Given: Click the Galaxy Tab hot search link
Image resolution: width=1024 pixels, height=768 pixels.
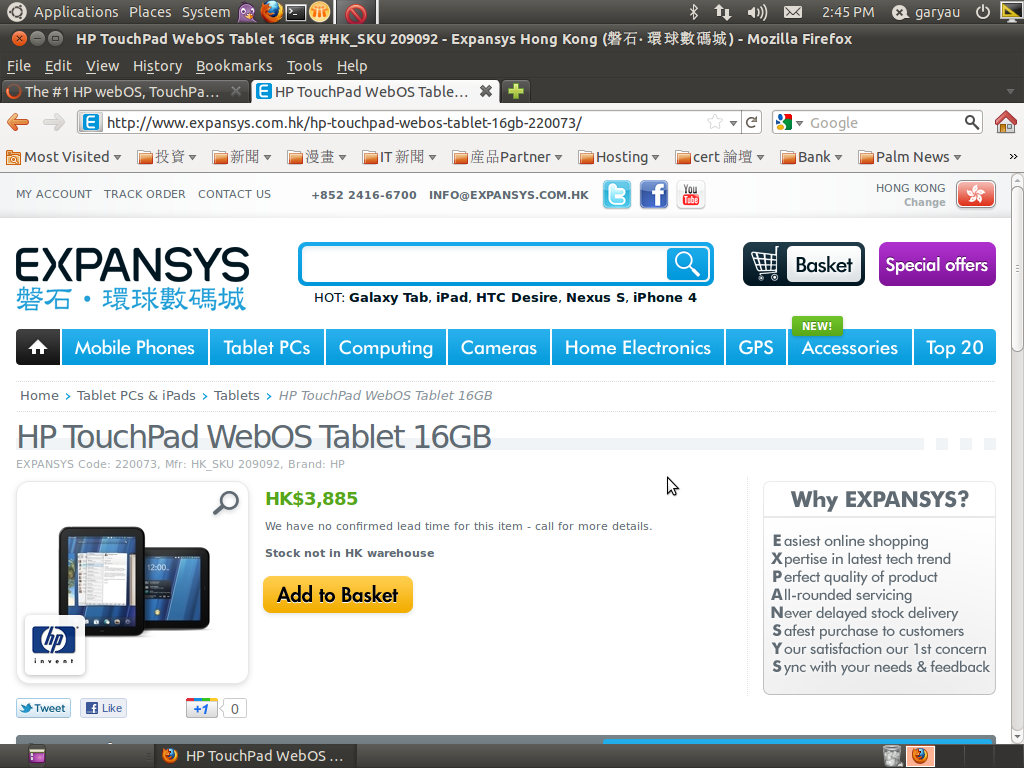Looking at the screenshot, I should point(389,297).
